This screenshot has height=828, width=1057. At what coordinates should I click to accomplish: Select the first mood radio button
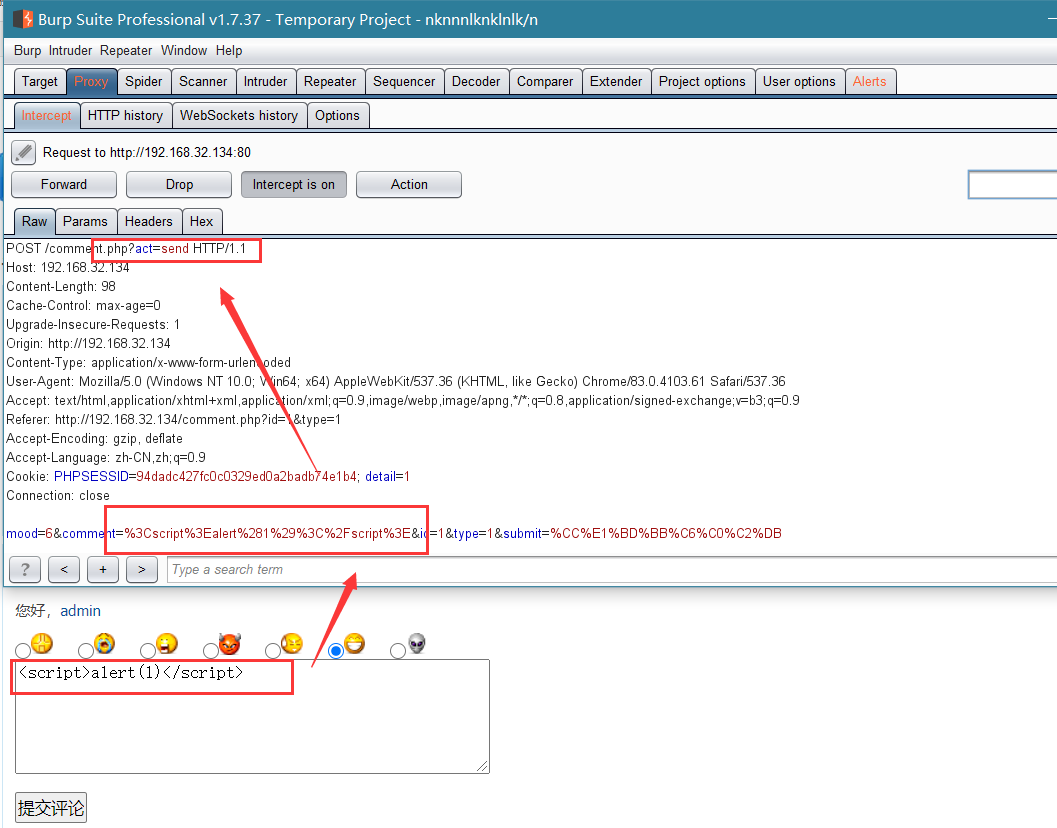[23, 651]
